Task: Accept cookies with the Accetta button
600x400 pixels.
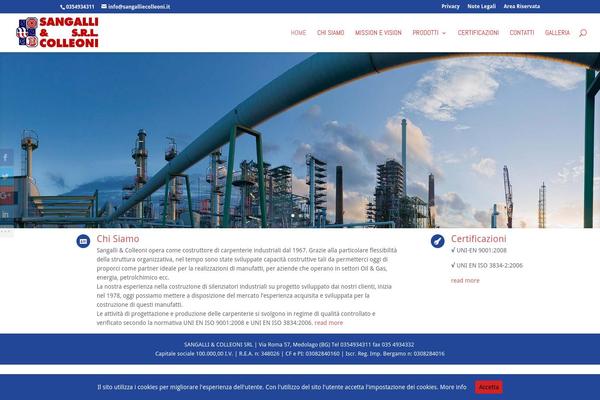Action: (489, 387)
